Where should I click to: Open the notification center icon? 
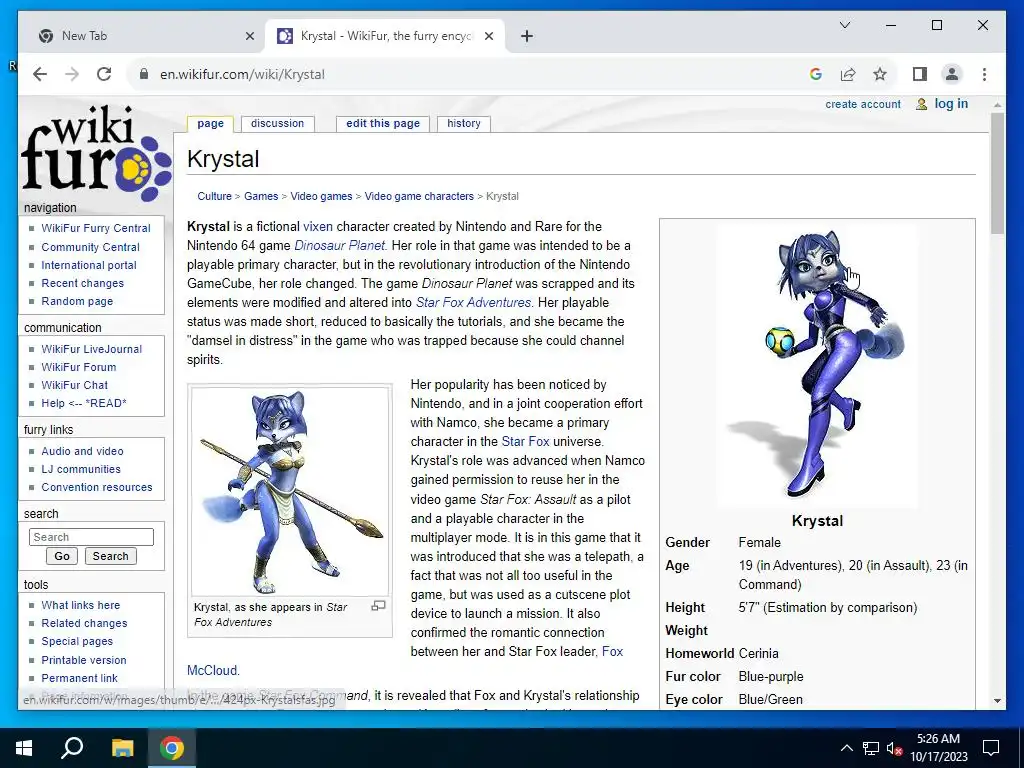[x=991, y=748]
